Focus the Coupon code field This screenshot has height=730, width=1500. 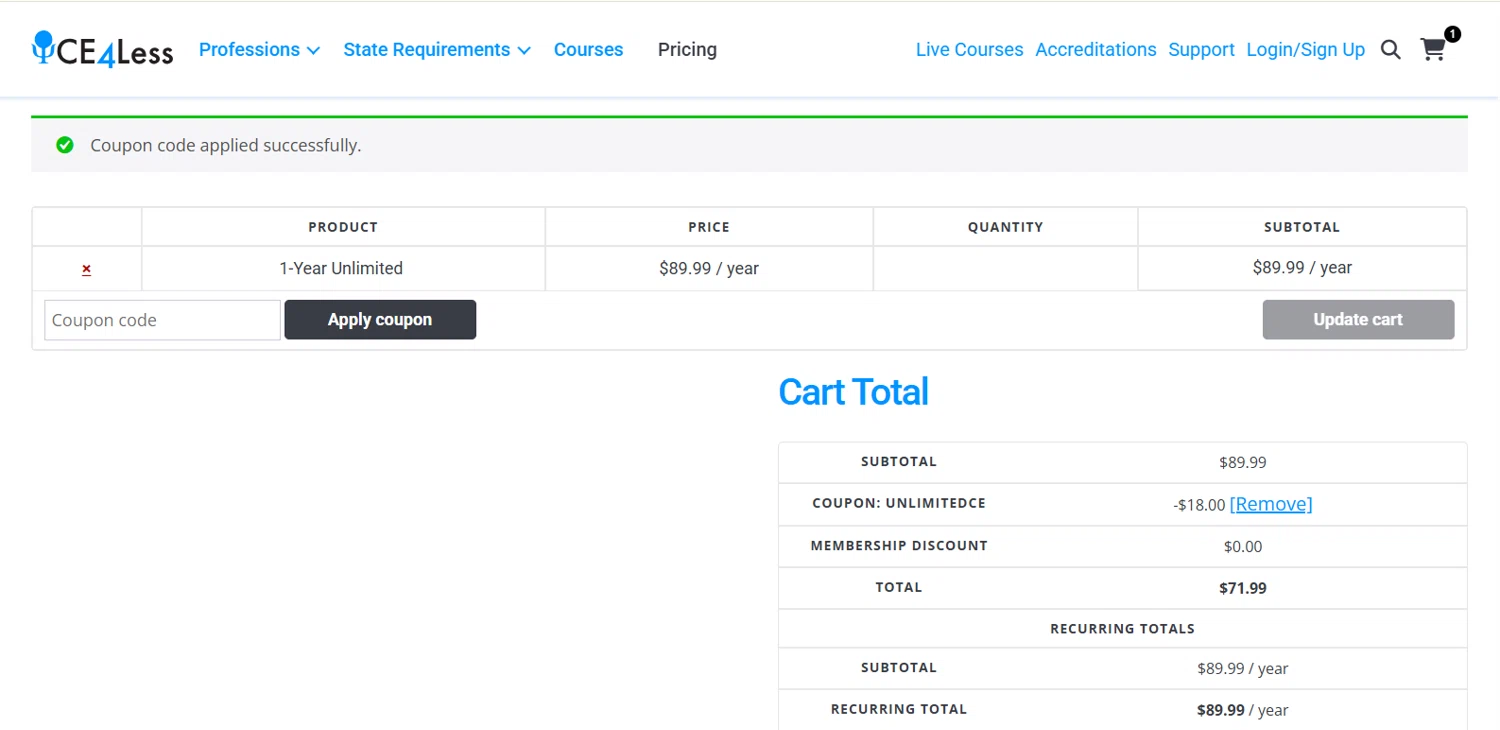pos(162,320)
